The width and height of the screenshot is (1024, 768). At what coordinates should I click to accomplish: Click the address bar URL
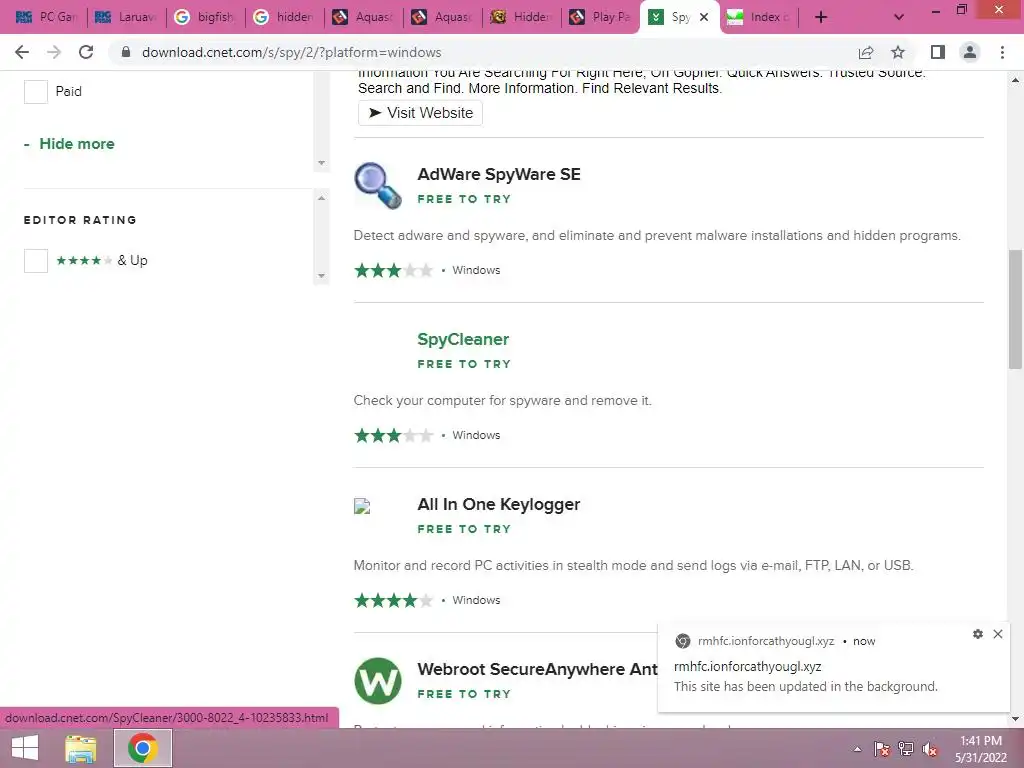(x=291, y=52)
